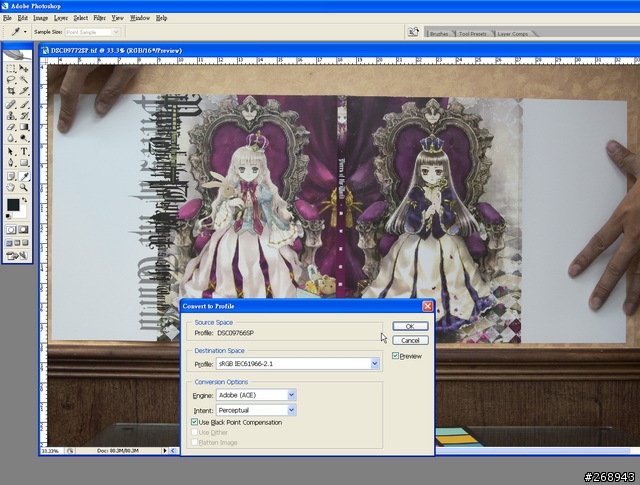Select the Slice tool
The width and height of the screenshot is (640, 485).
click(24, 91)
